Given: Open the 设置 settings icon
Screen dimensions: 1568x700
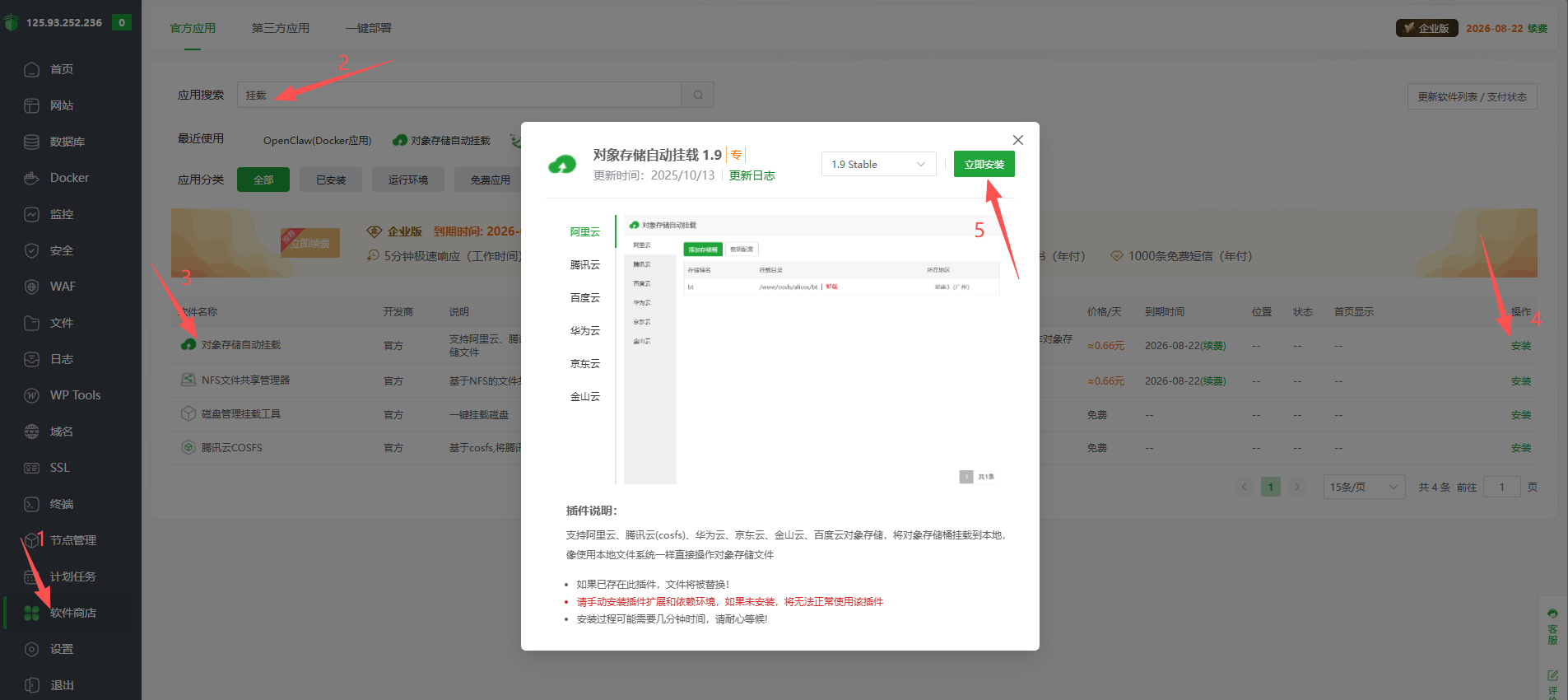Looking at the screenshot, I should point(31,649).
